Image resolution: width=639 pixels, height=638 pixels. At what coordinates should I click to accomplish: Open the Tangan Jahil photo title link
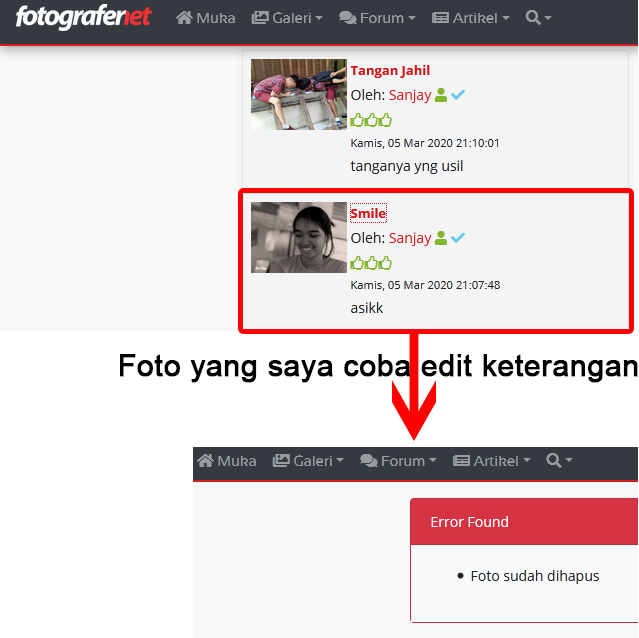coord(390,70)
